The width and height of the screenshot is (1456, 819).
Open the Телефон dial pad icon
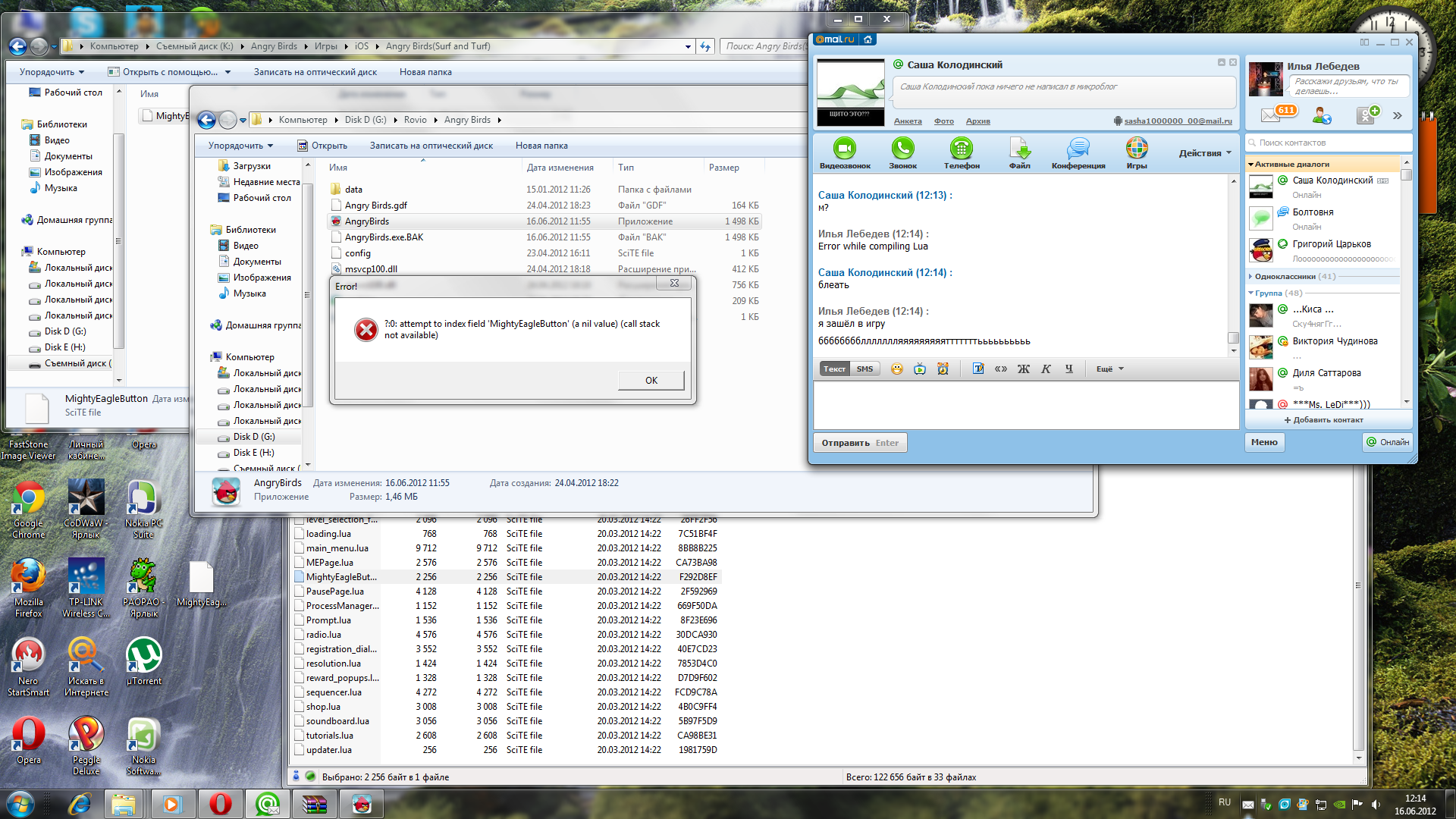[x=961, y=149]
